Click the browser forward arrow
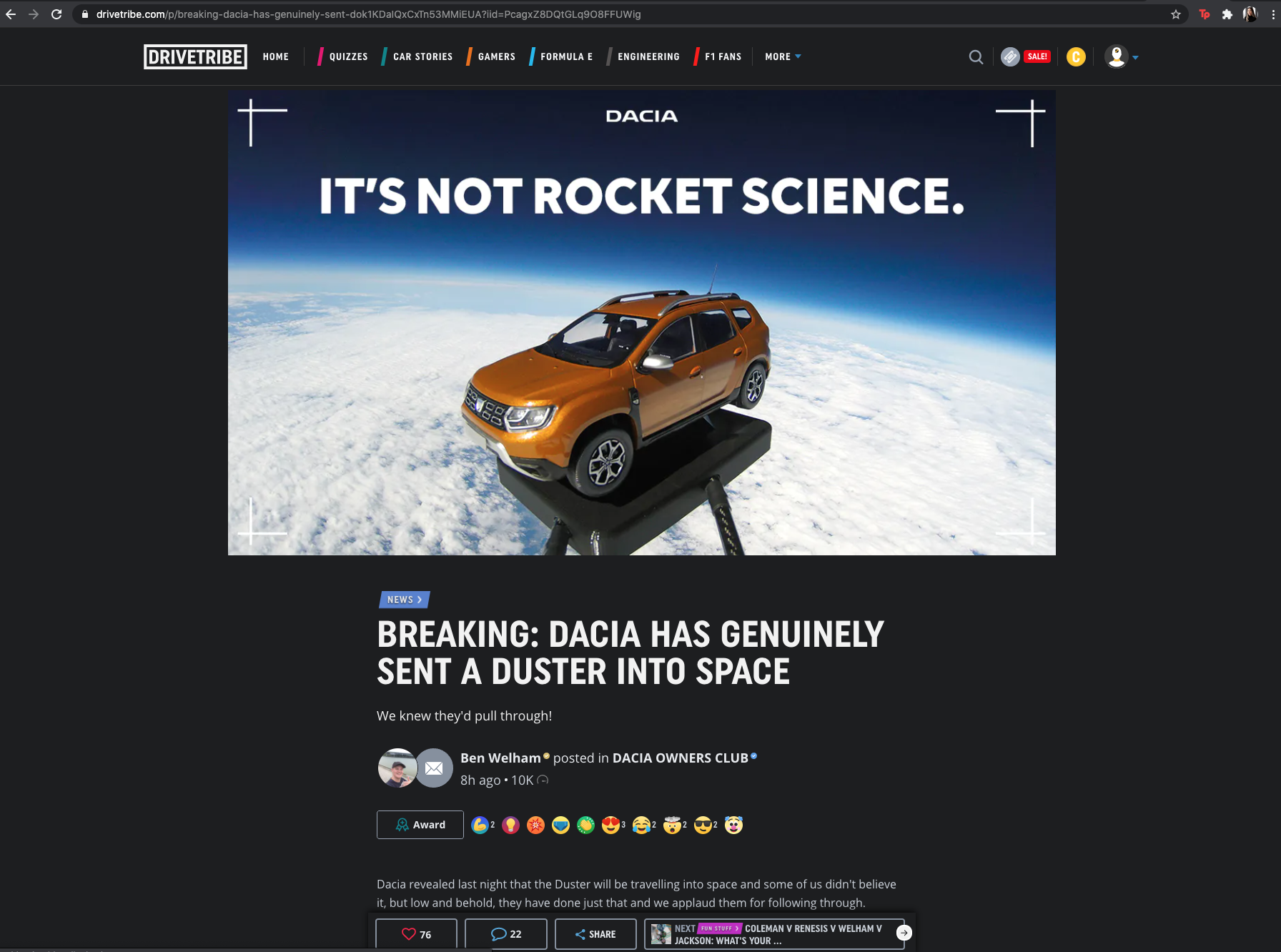 tap(34, 14)
